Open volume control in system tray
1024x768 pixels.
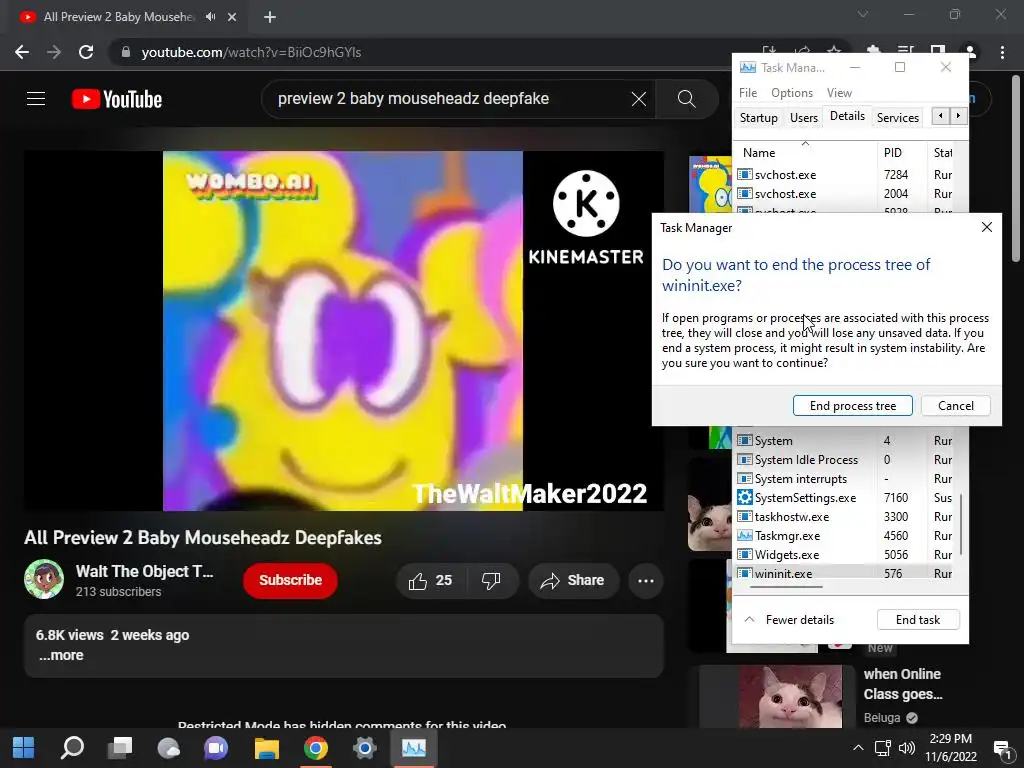pos(906,748)
